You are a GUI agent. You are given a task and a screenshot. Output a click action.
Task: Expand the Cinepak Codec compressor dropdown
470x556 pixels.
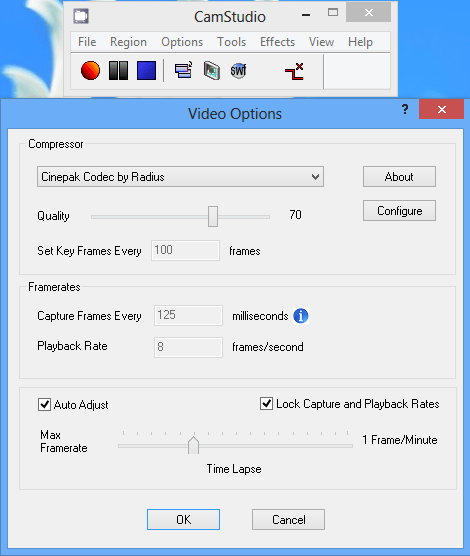(180, 177)
